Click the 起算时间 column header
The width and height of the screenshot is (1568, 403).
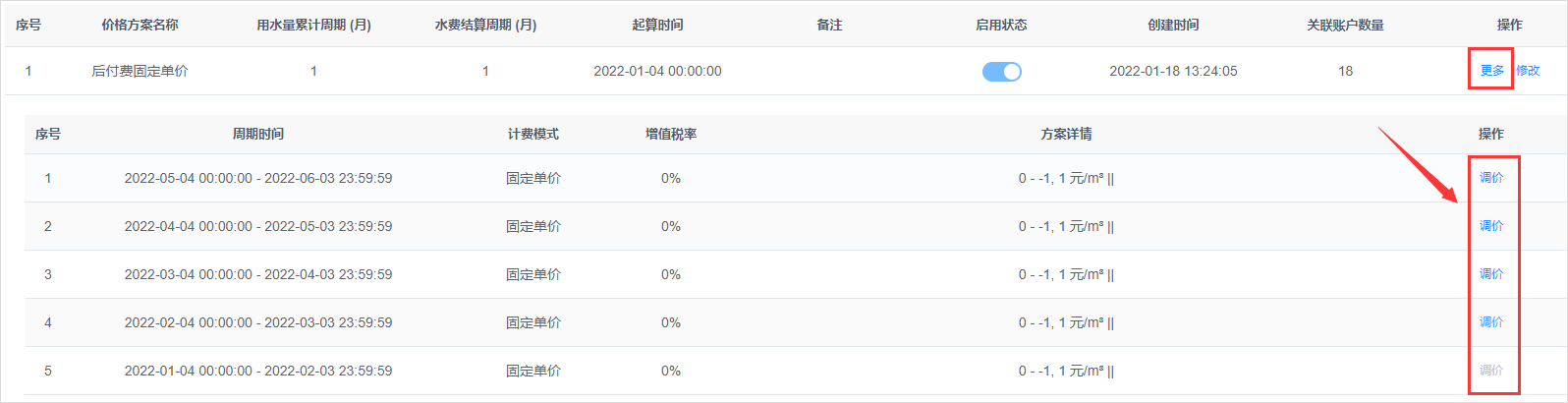pyautogui.click(x=657, y=25)
